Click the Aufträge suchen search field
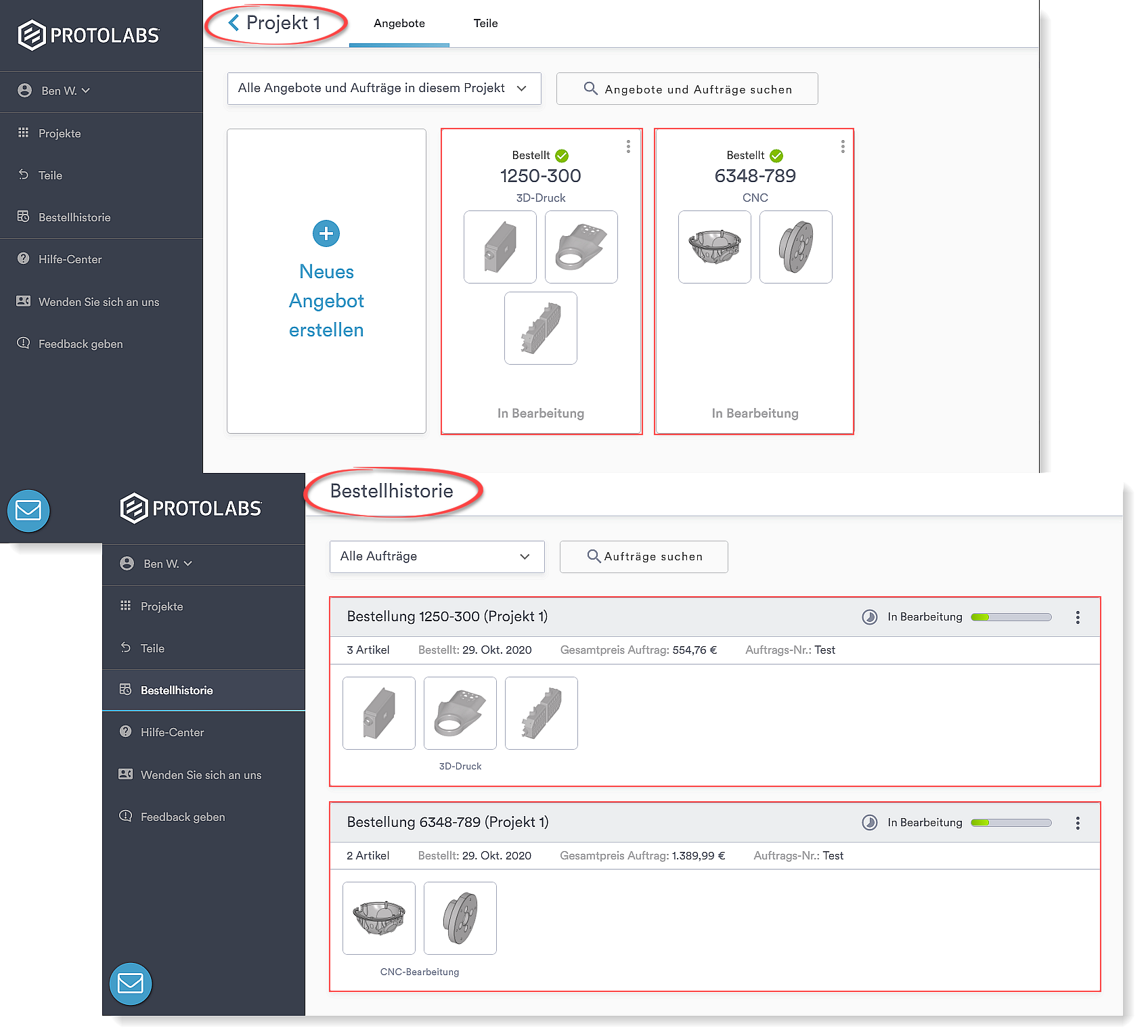This screenshot has height=1036, width=1148. coord(644,556)
